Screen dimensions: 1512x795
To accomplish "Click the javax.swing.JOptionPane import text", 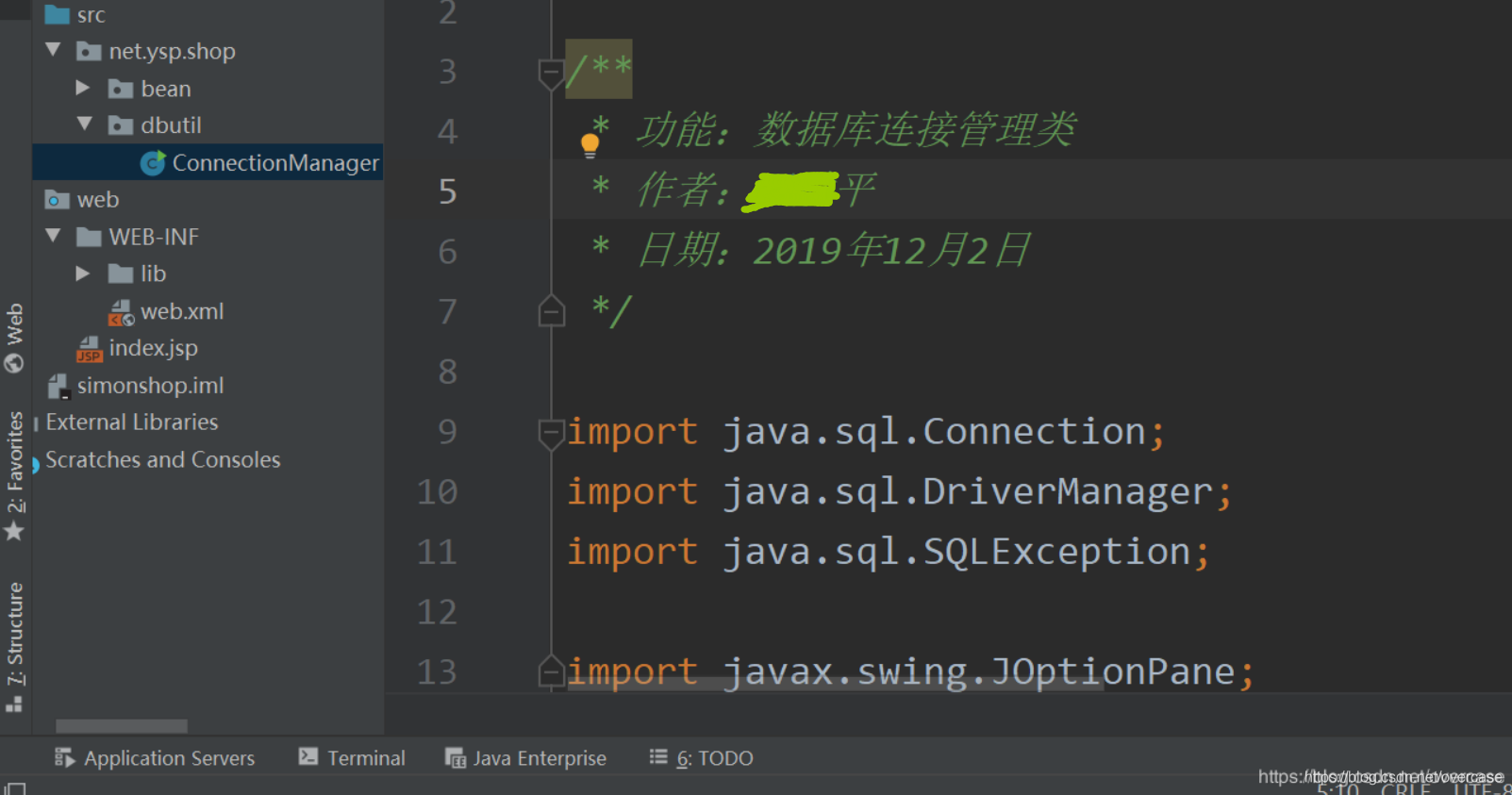I will tap(979, 672).
